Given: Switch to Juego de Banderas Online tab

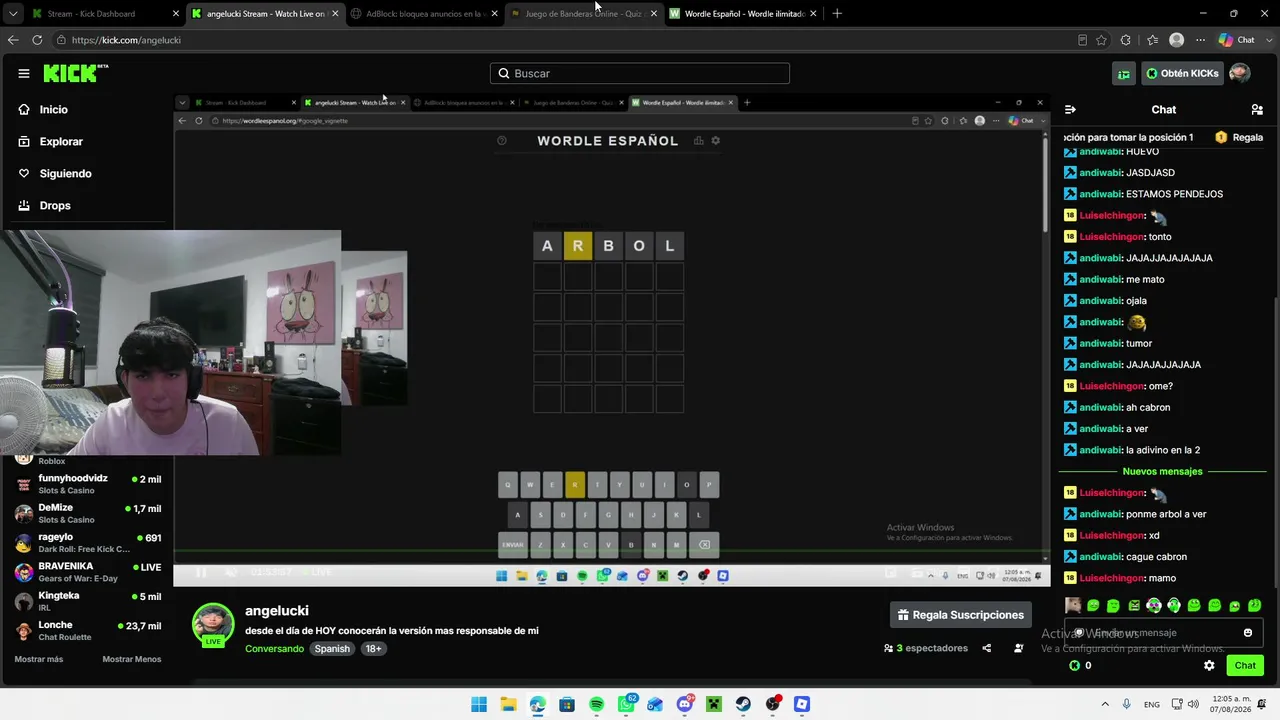Looking at the screenshot, I should coord(583,14).
